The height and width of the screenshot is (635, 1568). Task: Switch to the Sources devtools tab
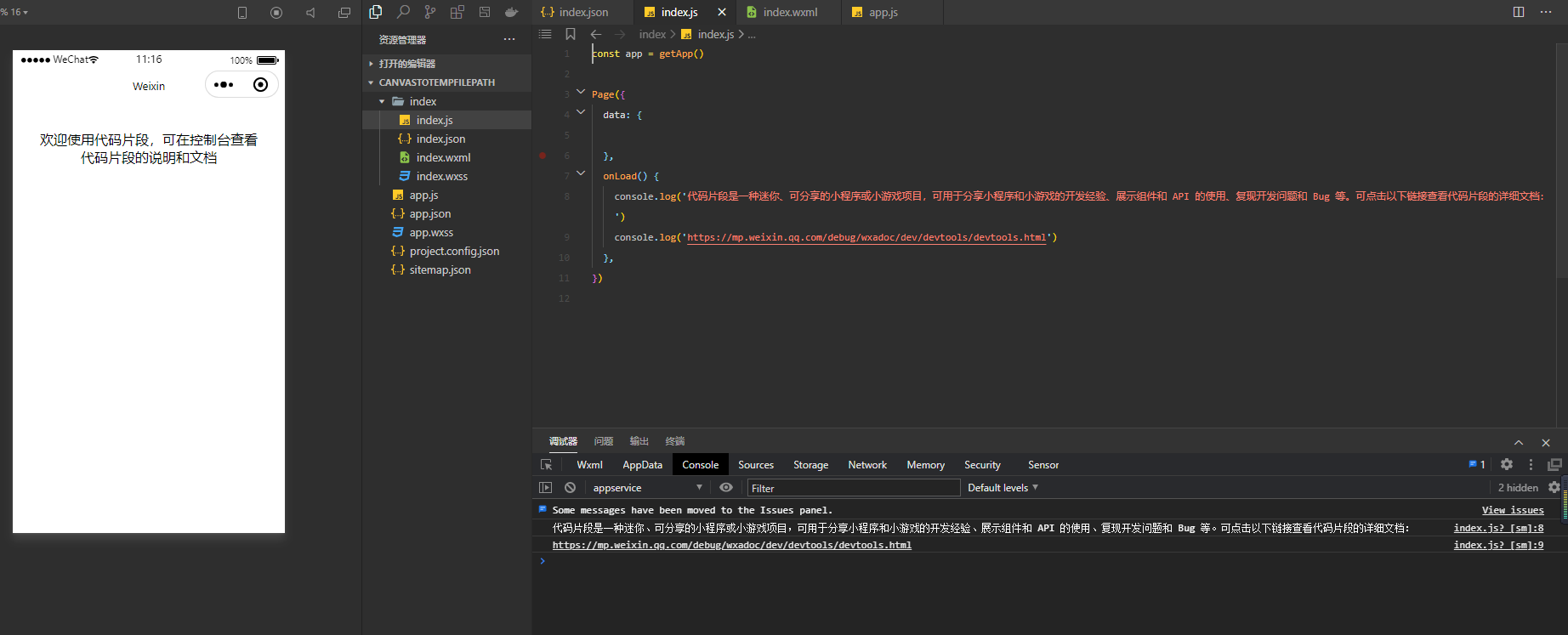click(756, 465)
